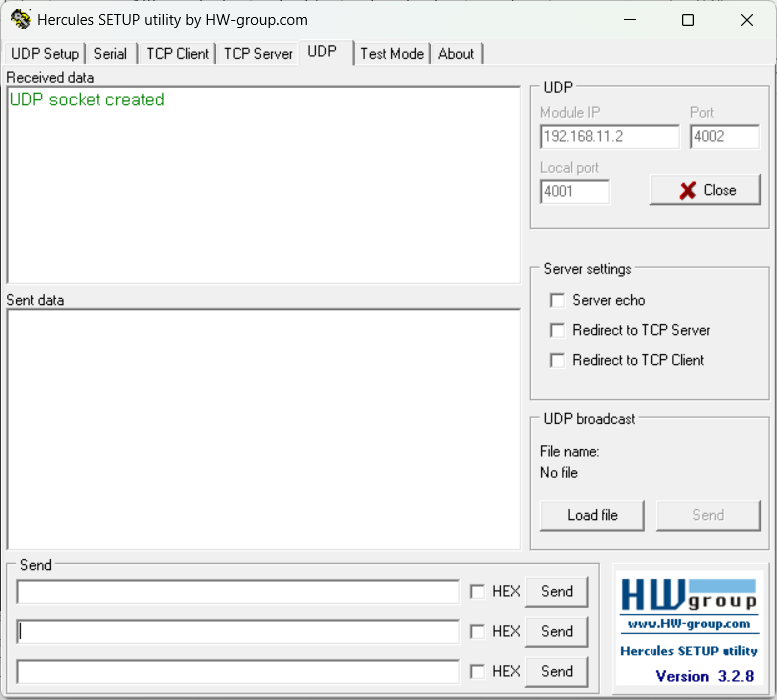Check Redirect to TCP Server option
This screenshot has width=777, height=700.
(557, 330)
